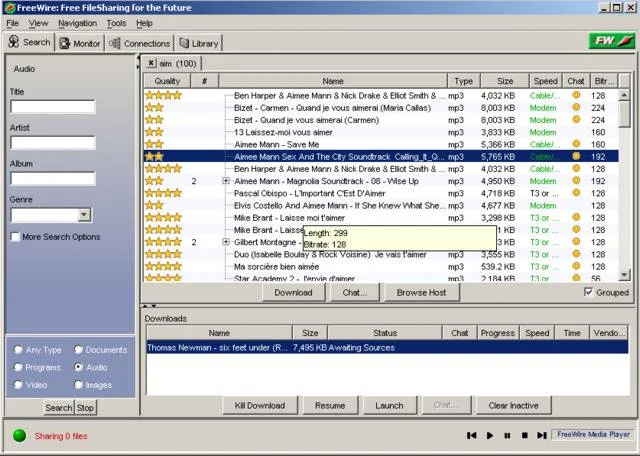Click chat icon for Bizet Carmen Maria Callas row

[576, 107]
